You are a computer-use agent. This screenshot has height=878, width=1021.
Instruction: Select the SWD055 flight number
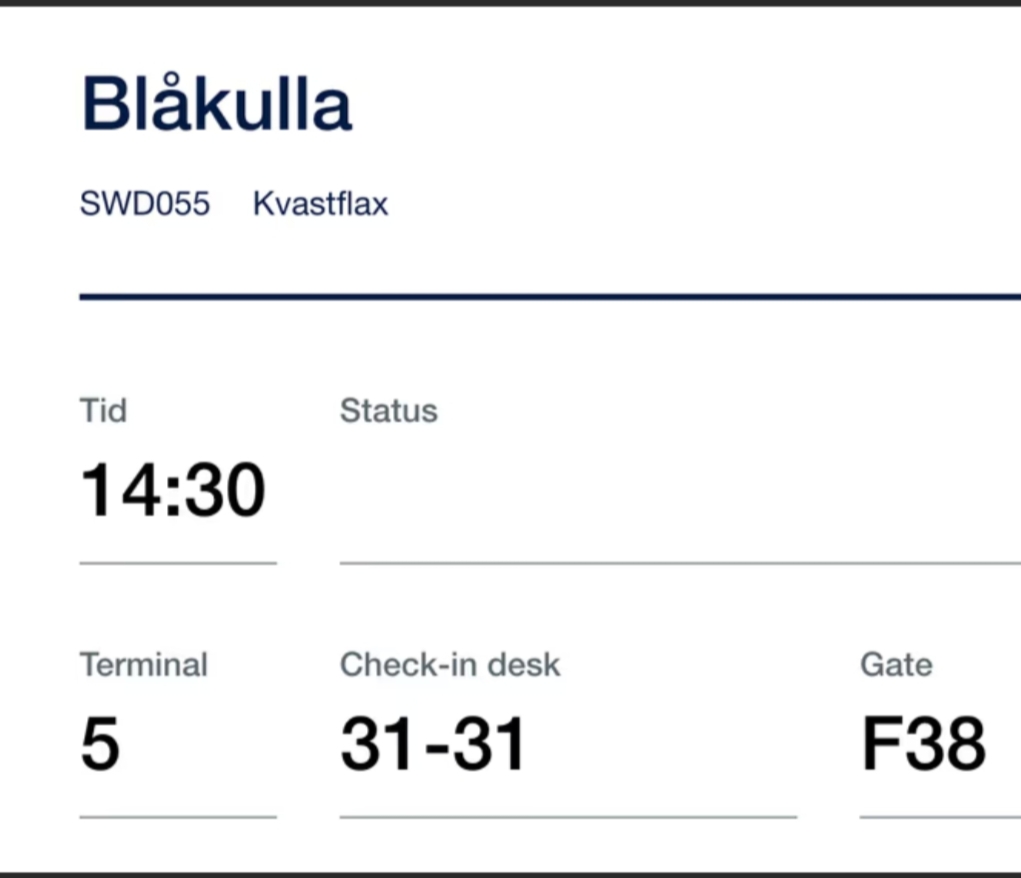pos(145,204)
